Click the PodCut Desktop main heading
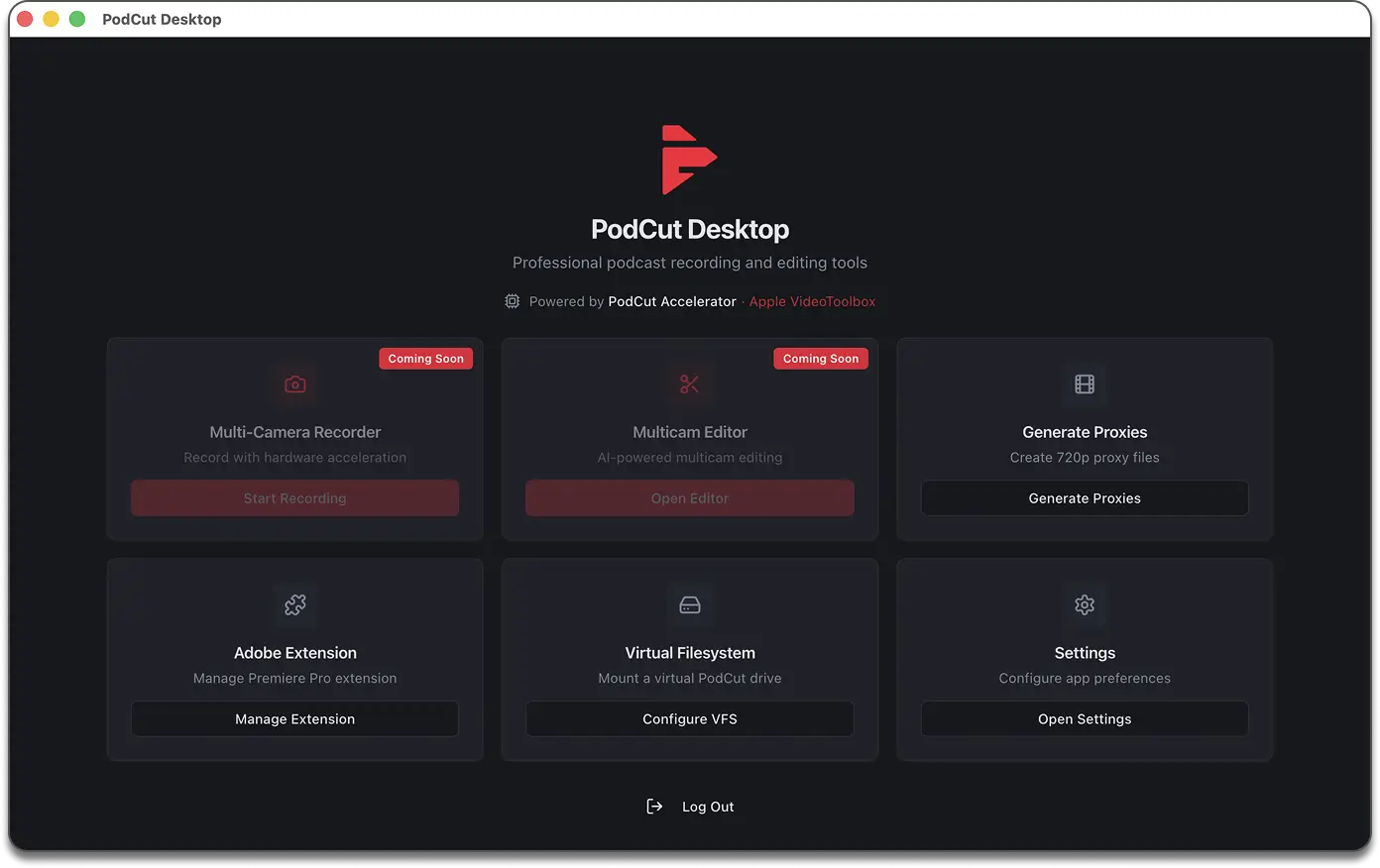Screen dimensions: 1380x868 coord(690,229)
